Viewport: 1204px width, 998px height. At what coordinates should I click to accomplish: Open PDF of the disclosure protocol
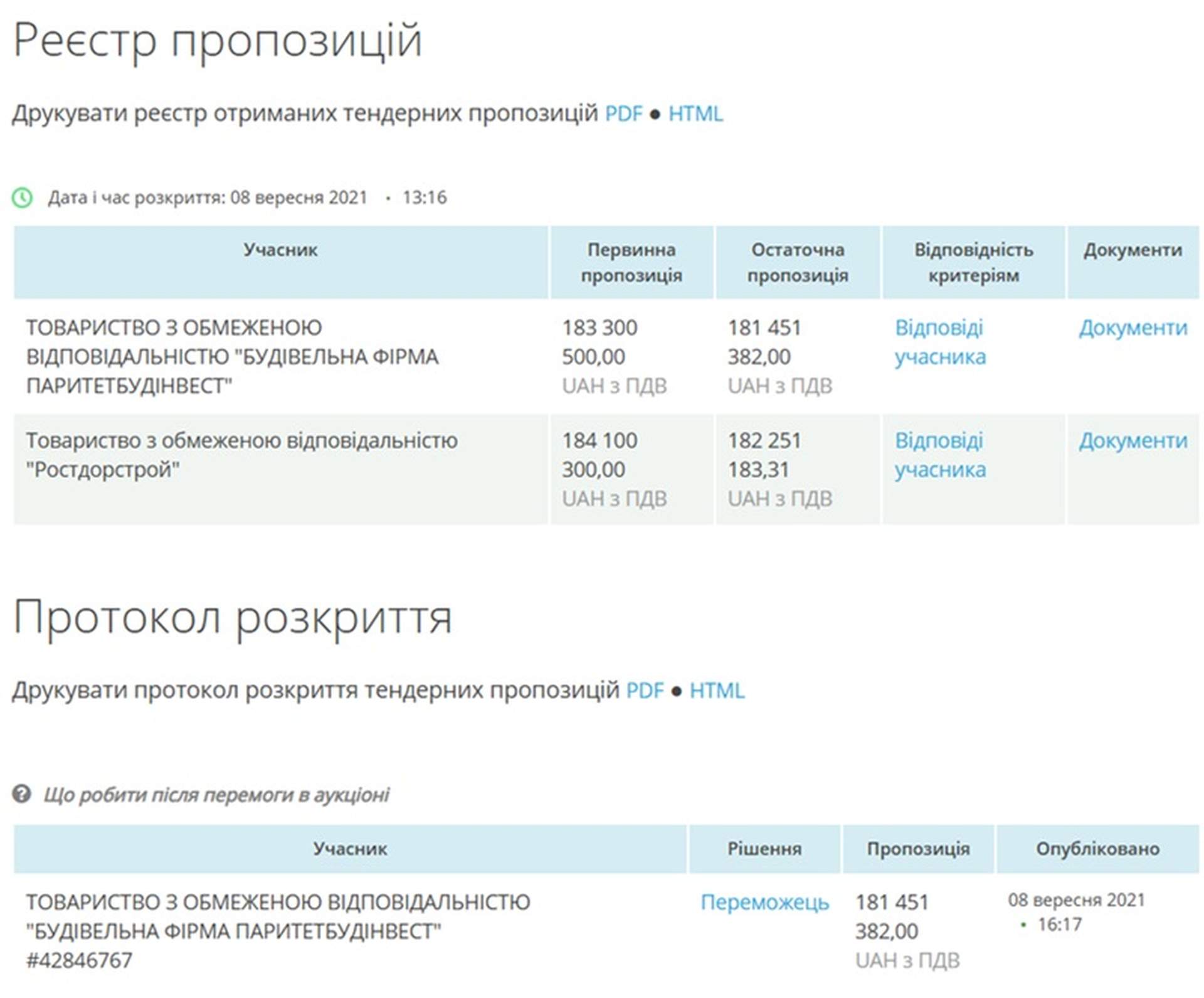(x=645, y=690)
